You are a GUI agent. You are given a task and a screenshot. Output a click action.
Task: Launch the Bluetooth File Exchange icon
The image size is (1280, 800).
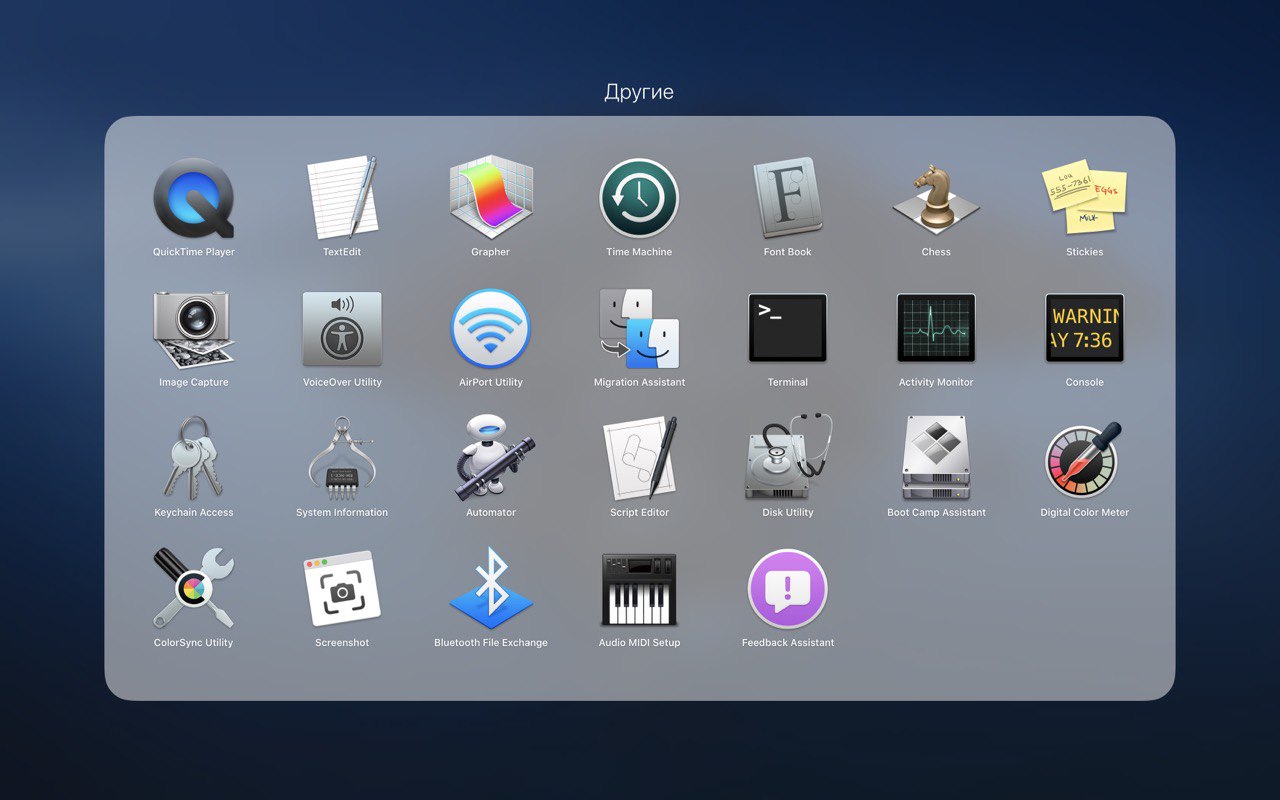click(x=491, y=589)
